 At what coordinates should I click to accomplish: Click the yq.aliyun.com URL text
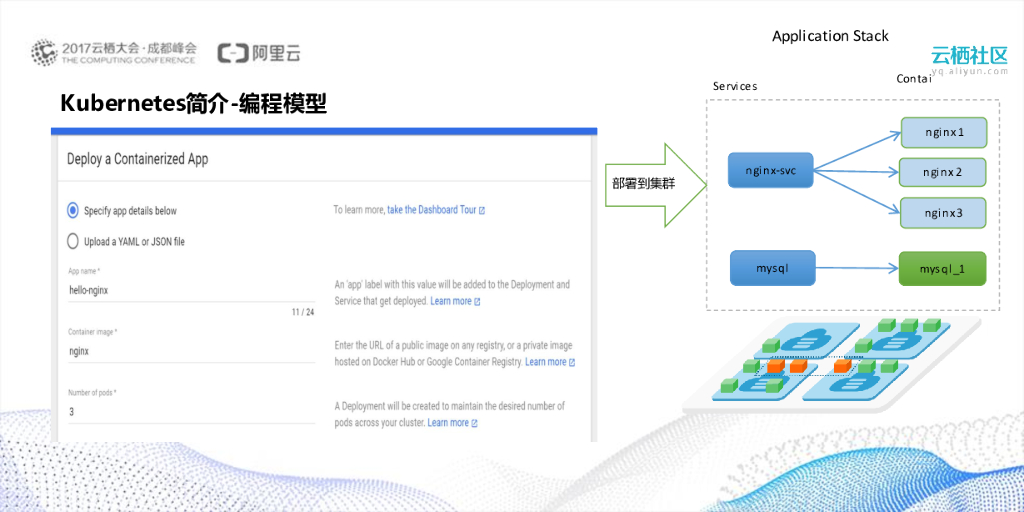970,72
